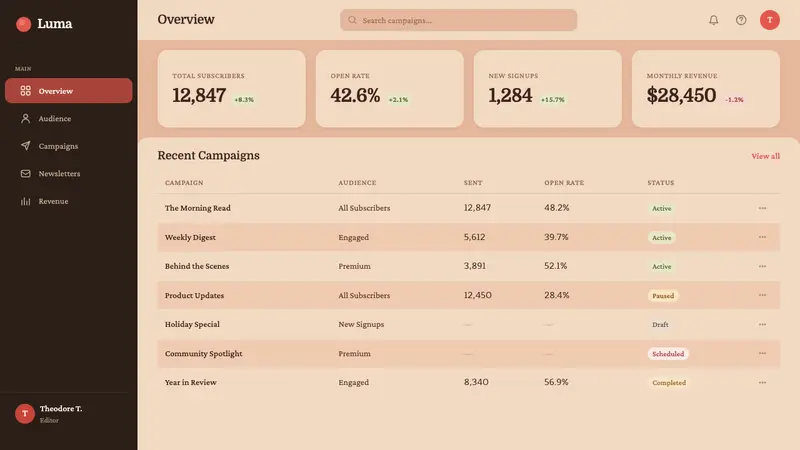
Task: Click the search magnifier icon
Action: pyautogui.click(x=352, y=20)
